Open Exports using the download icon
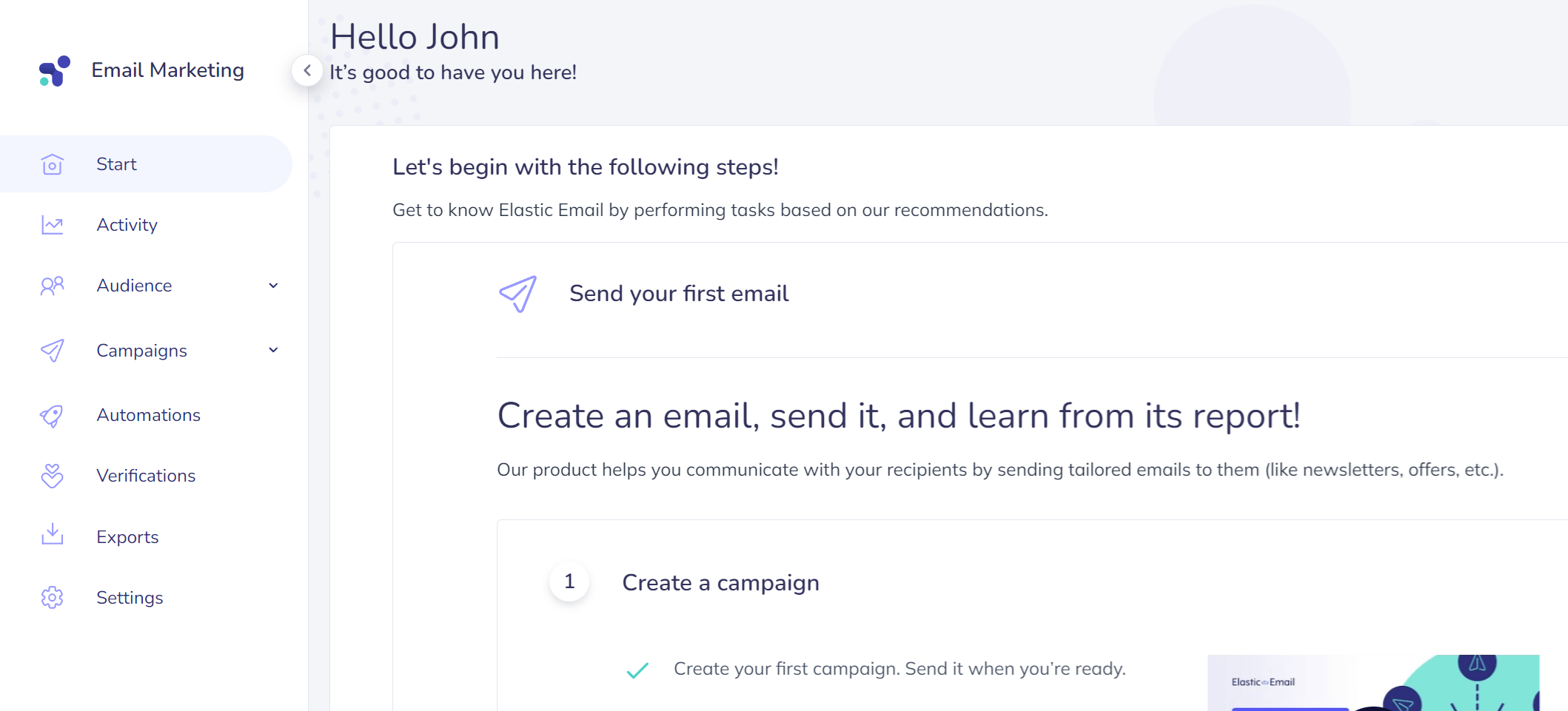 coord(52,536)
